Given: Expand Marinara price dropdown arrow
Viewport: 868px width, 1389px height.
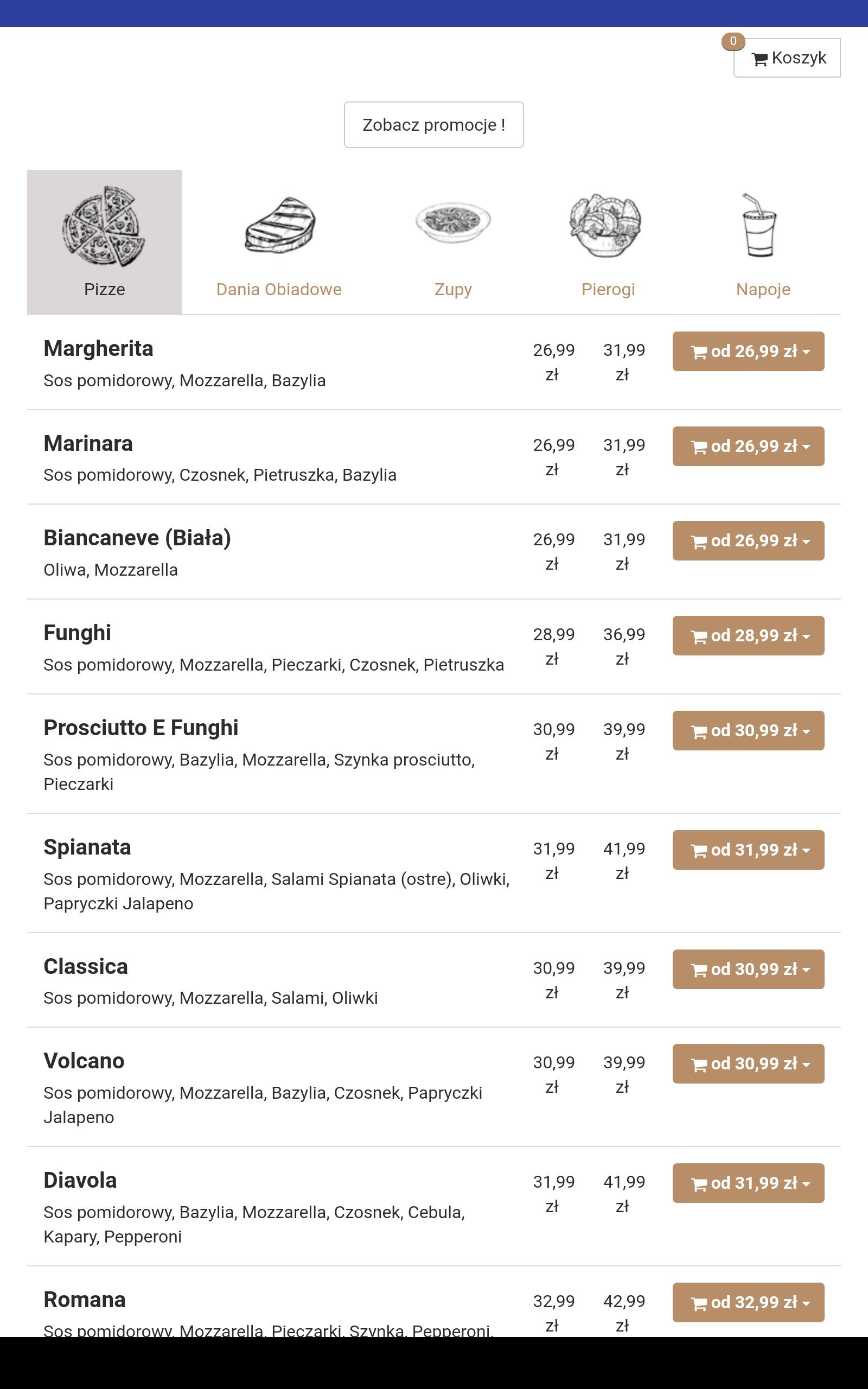Looking at the screenshot, I should (807, 447).
